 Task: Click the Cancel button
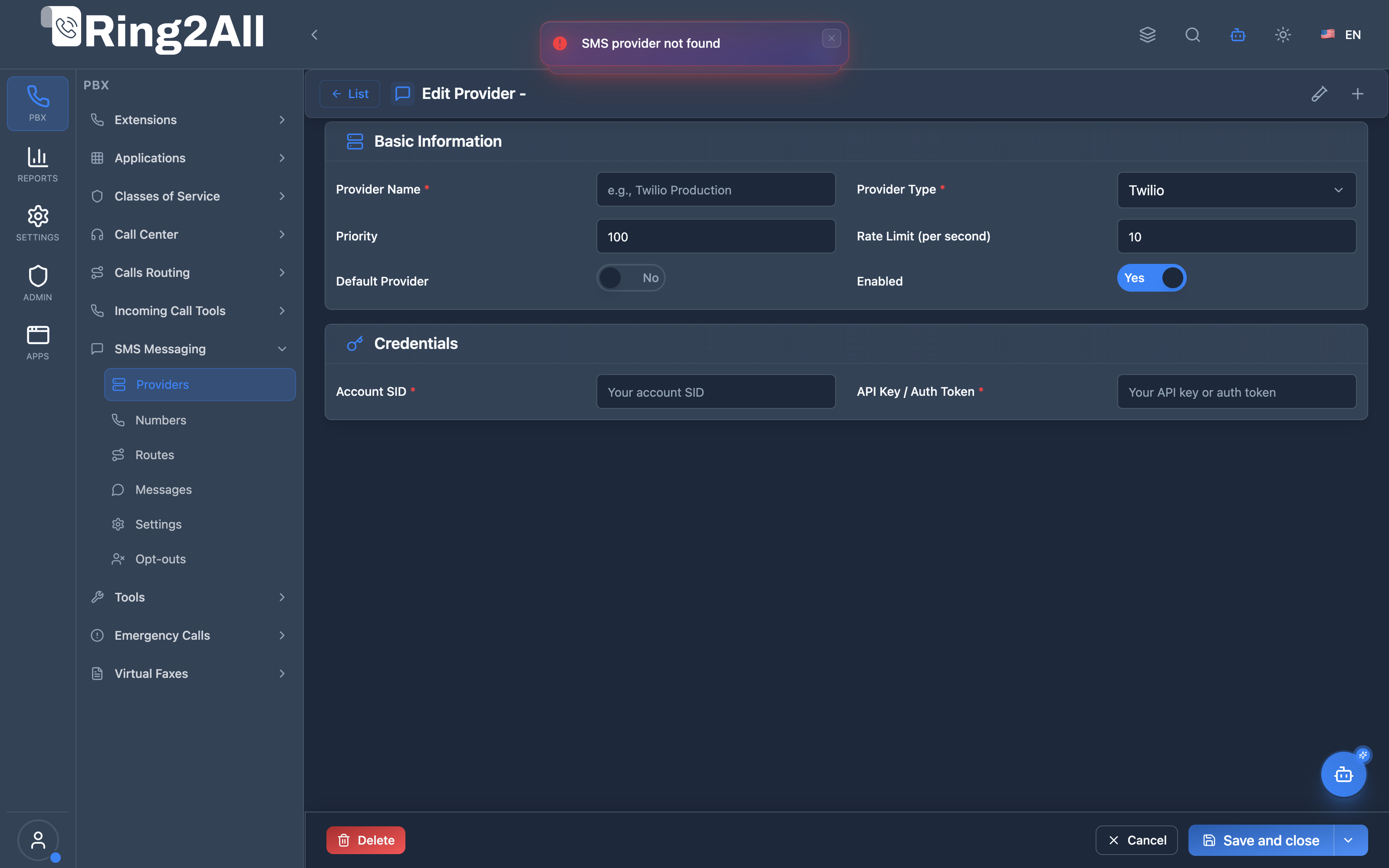[1136, 841]
